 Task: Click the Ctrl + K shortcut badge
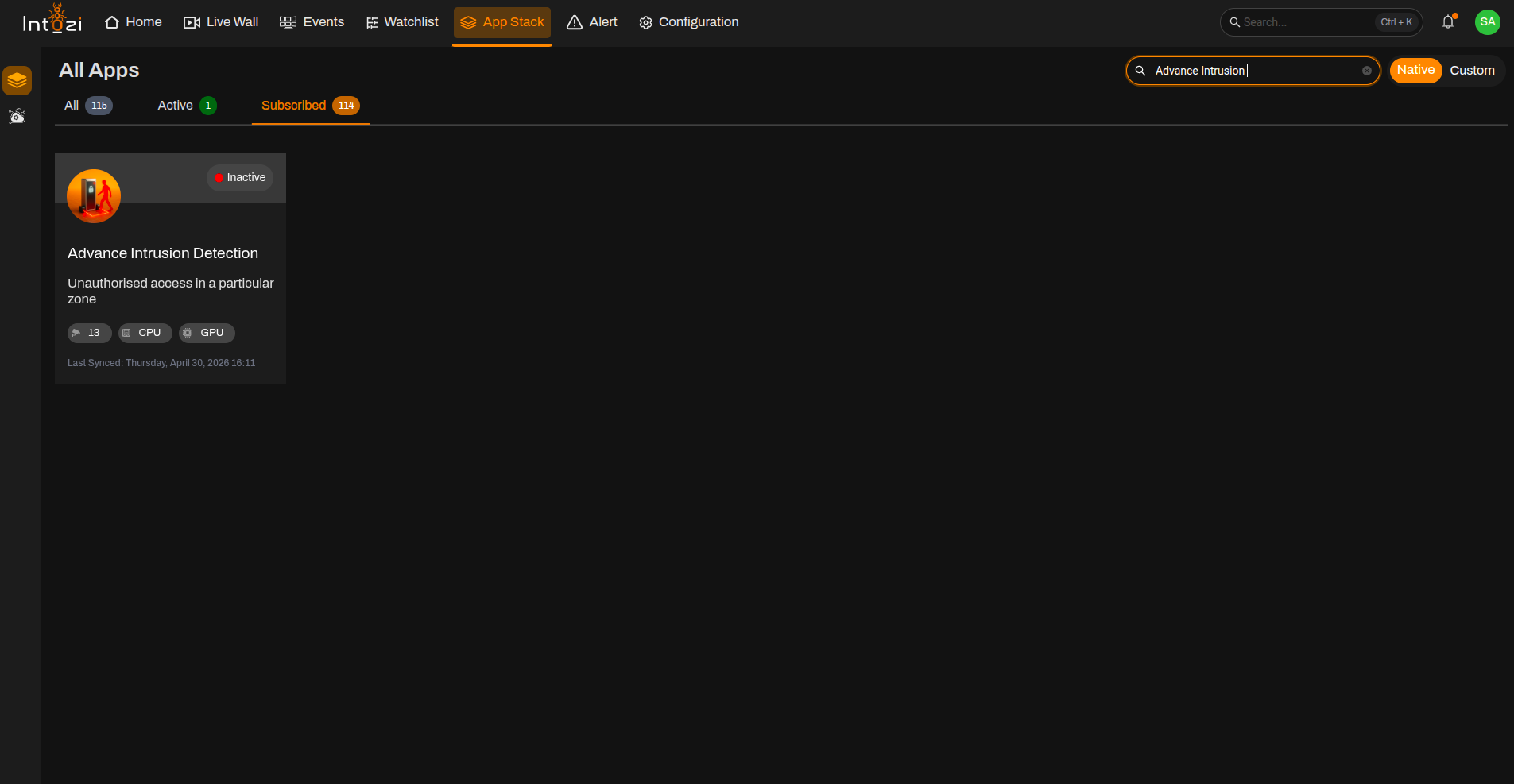[x=1396, y=22]
